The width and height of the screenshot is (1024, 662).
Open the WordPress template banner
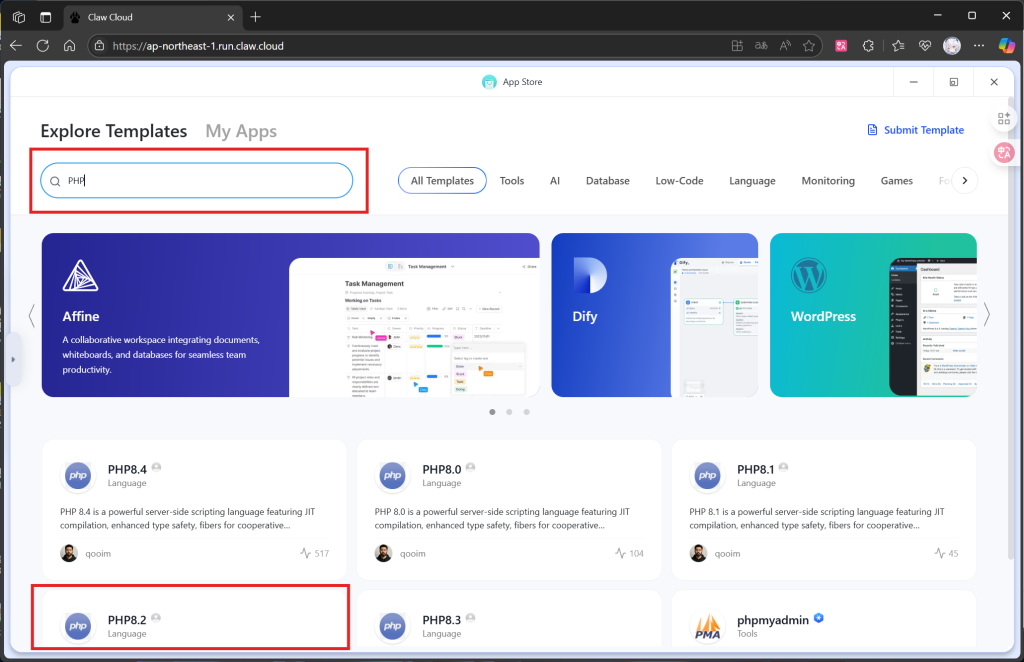pyautogui.click(x=873, y=315)
